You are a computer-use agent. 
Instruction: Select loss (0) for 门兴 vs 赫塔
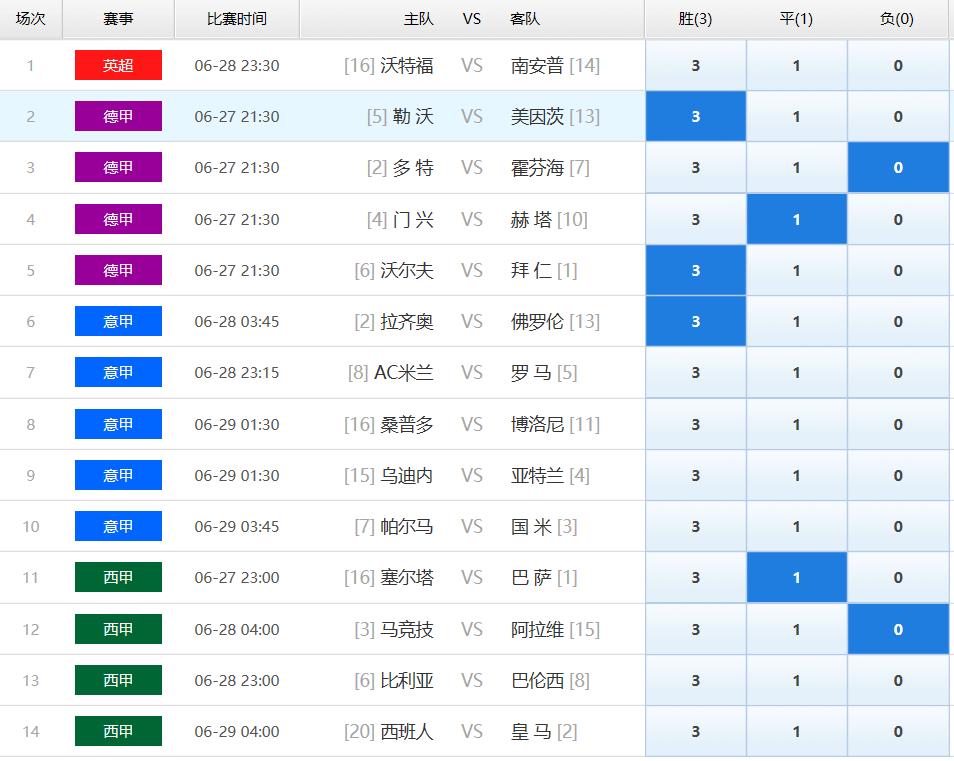898,219
